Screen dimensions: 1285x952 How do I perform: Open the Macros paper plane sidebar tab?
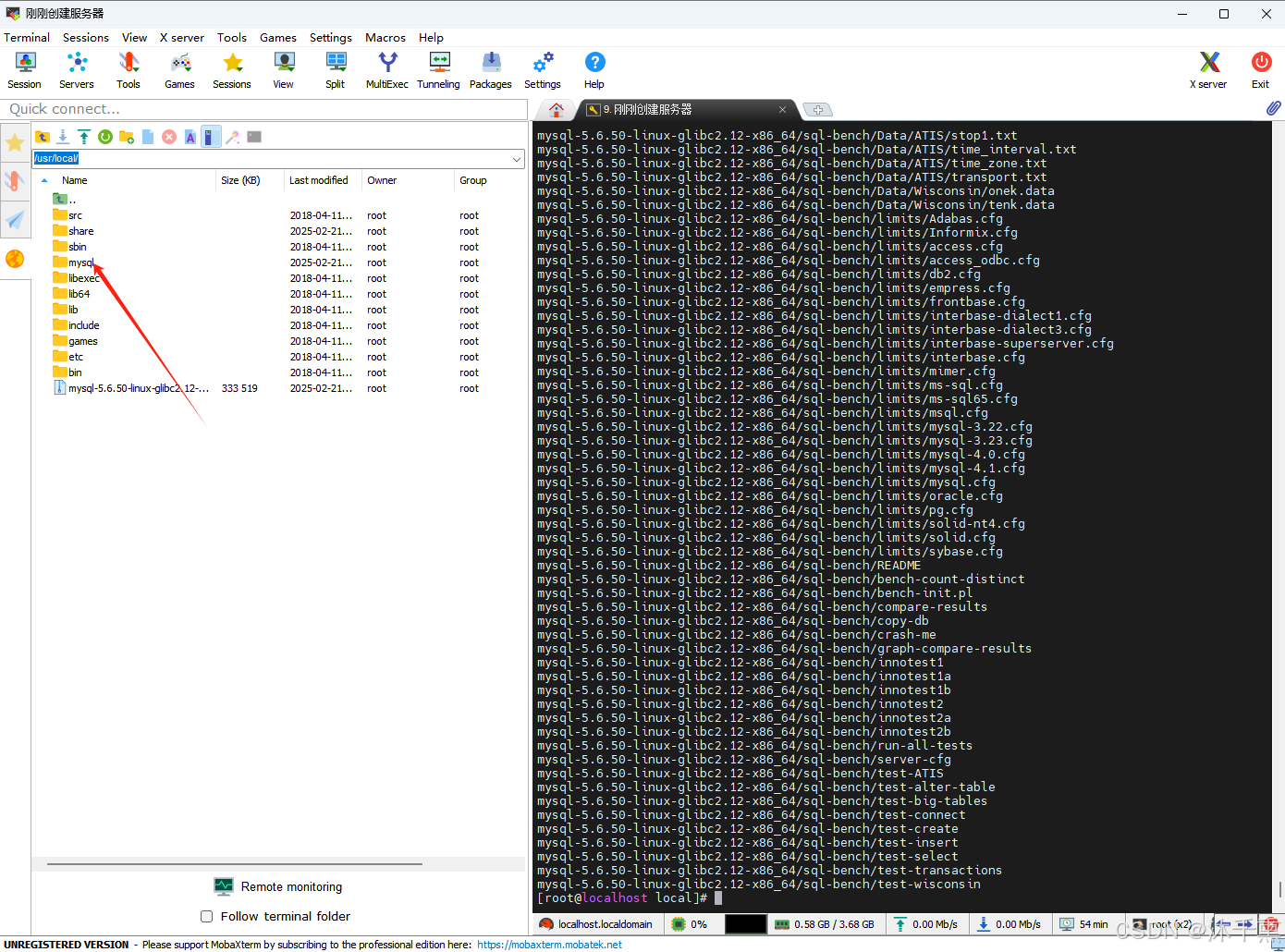15,220
